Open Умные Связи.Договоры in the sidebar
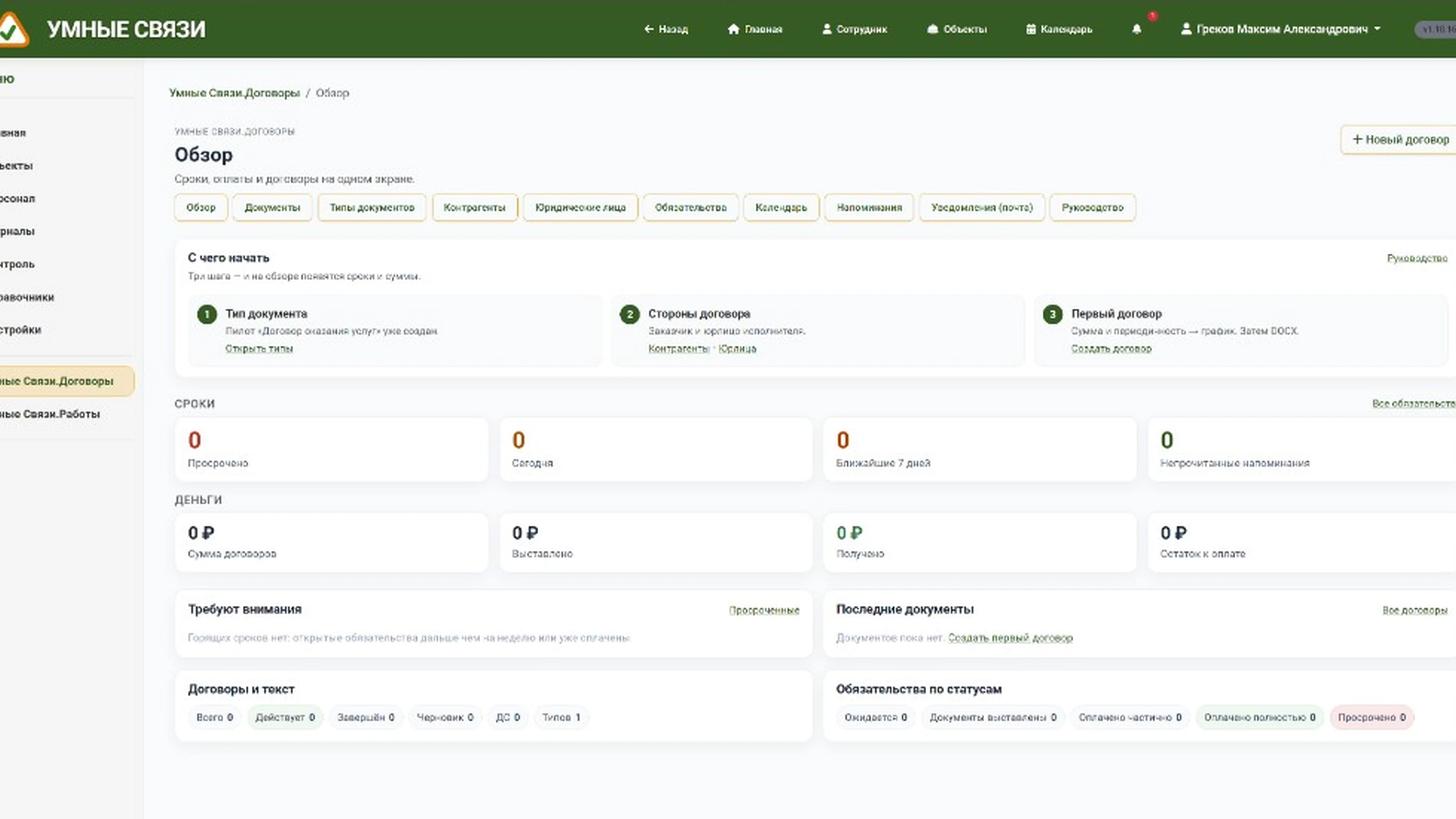The width and height of the screenshot is (1456, 819). point(67,381)
